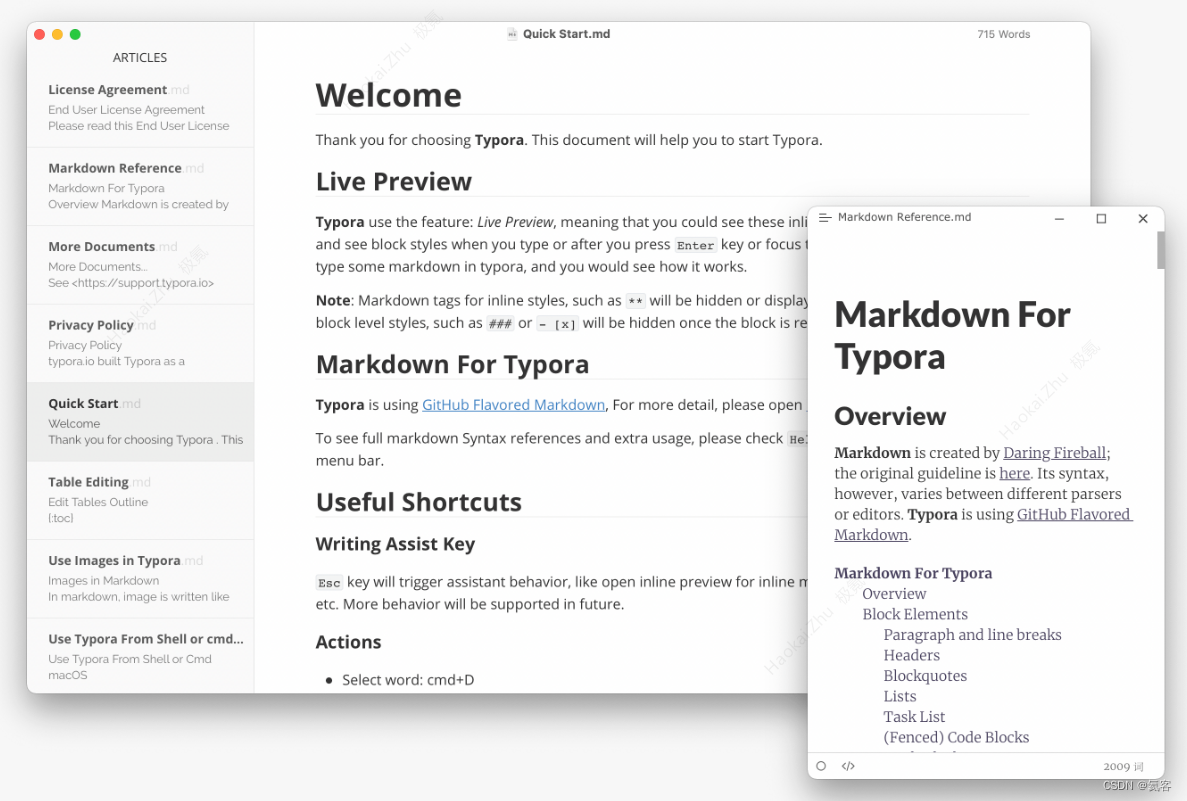
Task: Open the Daring Fireball link
Action: coord(1055,453)
